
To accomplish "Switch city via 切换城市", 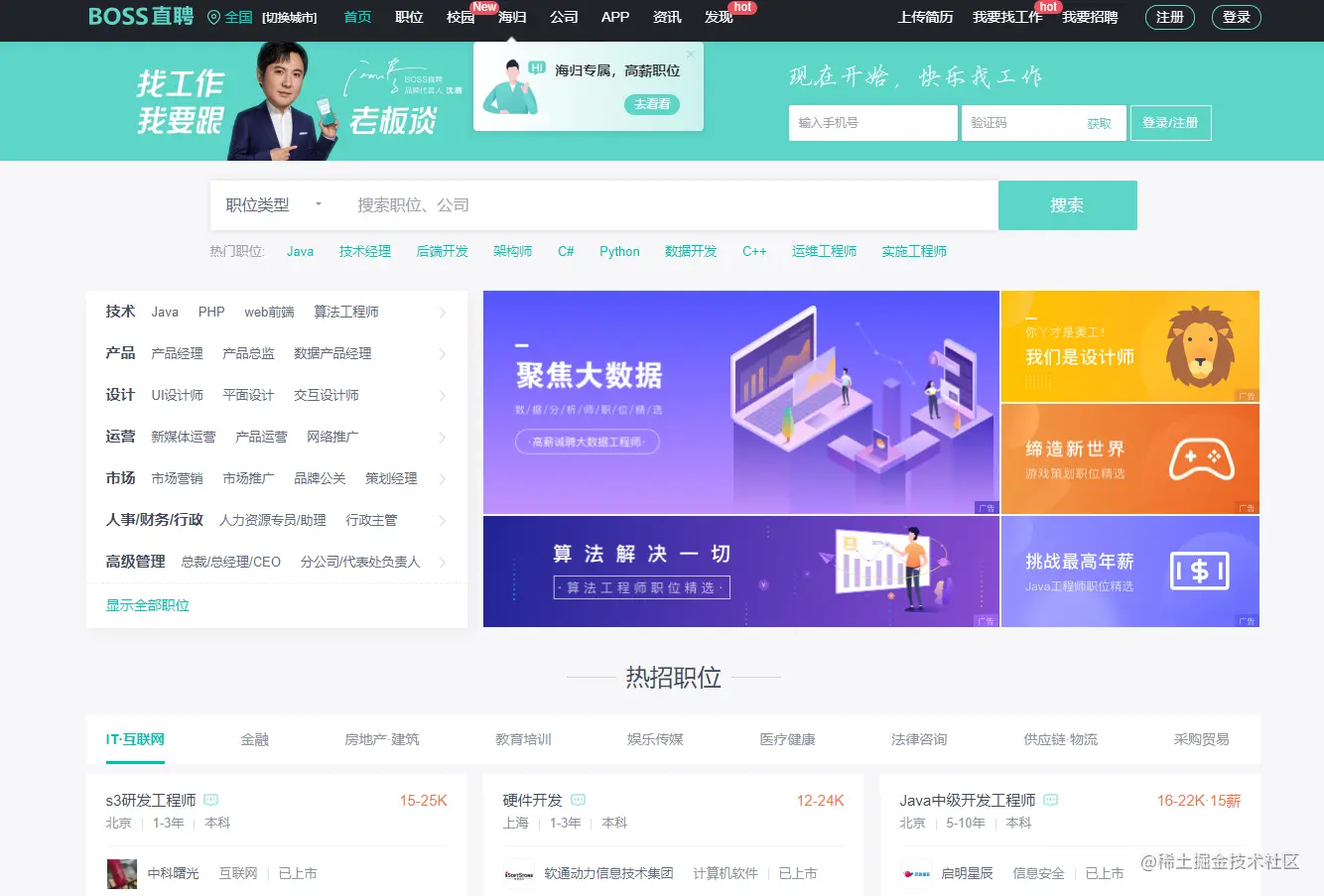I will click(x=290, y=18).
